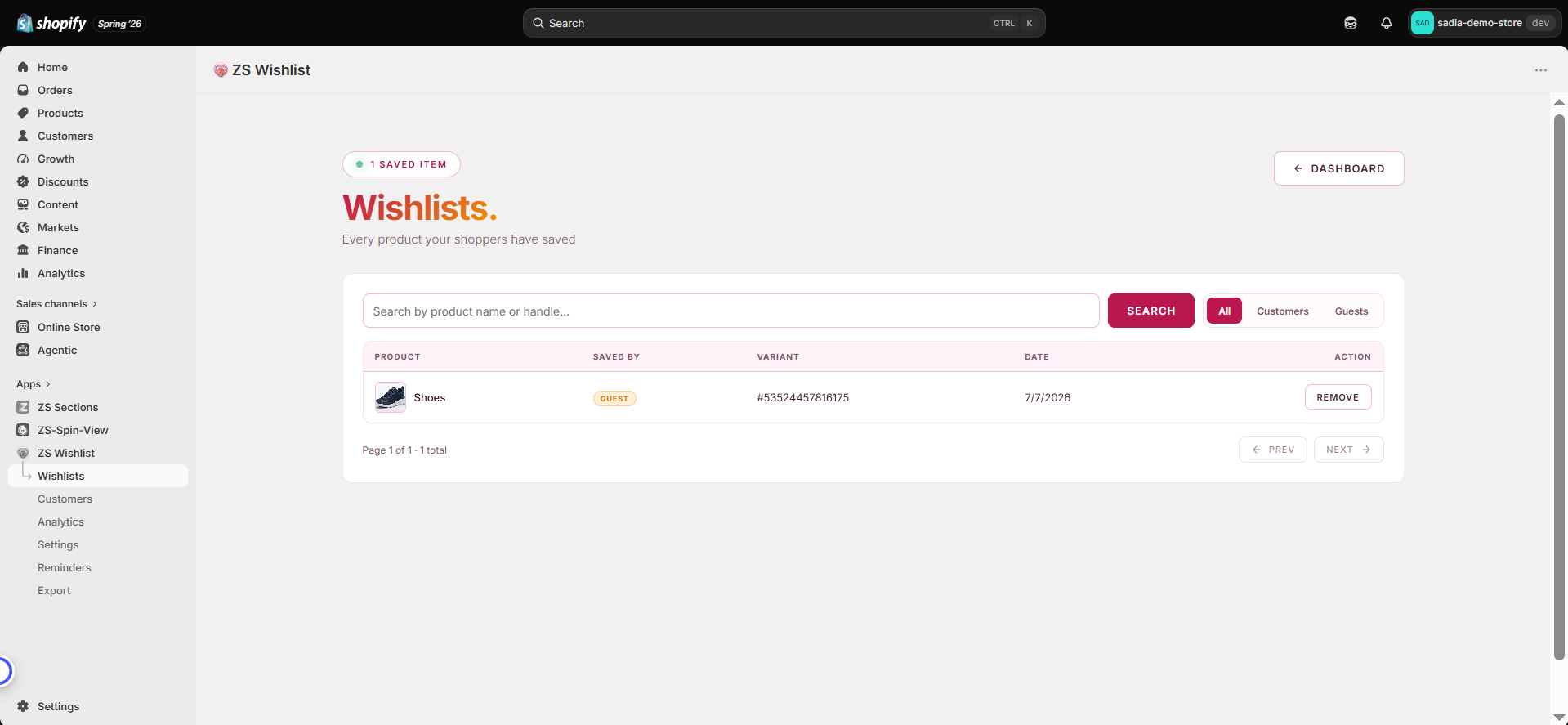Click the VARIANT column header

click(x=778, y=356)
